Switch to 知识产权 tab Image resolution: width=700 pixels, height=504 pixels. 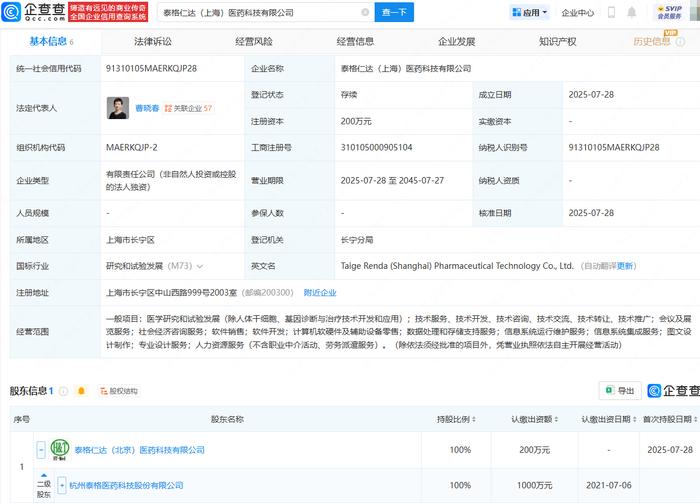tap(558, 42)
